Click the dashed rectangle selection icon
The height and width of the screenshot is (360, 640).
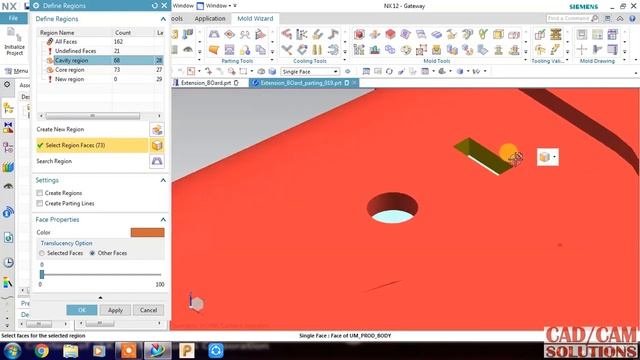(x=243, y=71)
